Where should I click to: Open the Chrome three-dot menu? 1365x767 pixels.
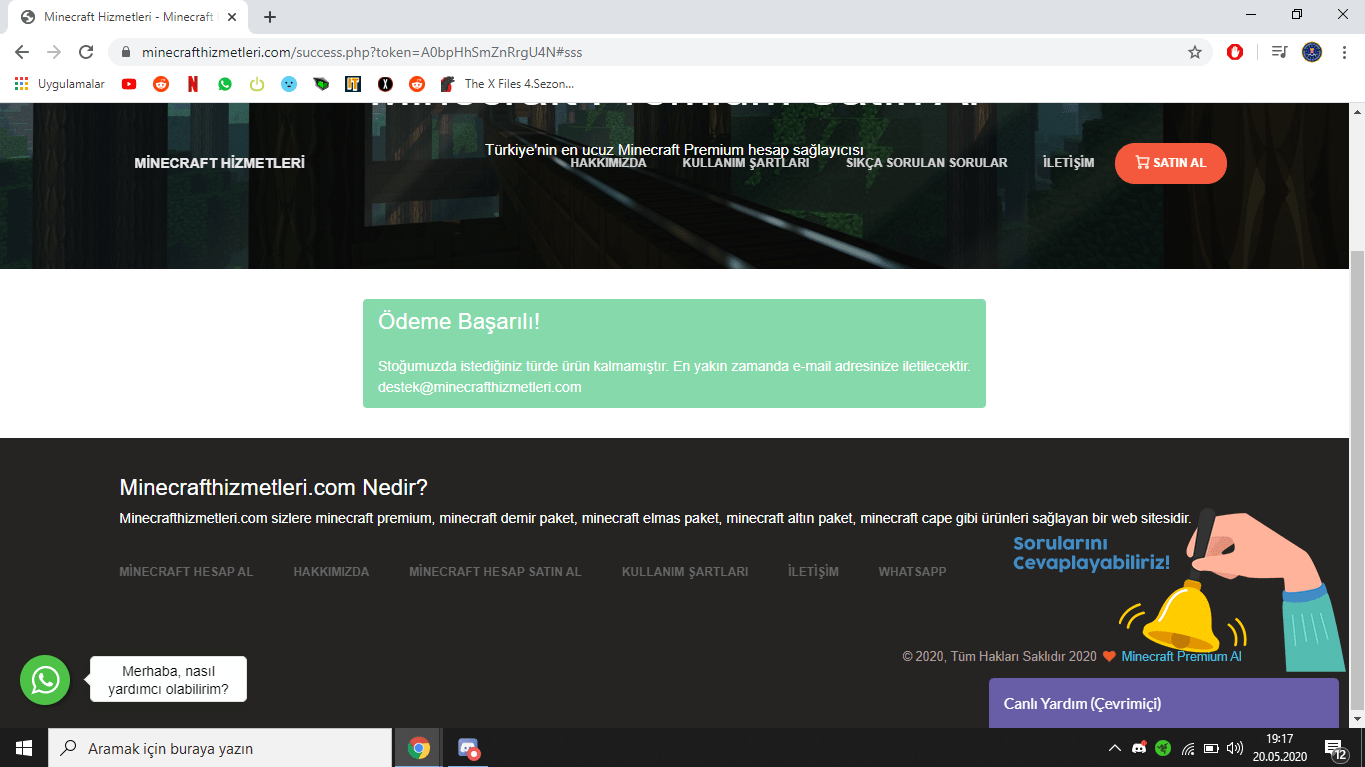(1343, 52)
